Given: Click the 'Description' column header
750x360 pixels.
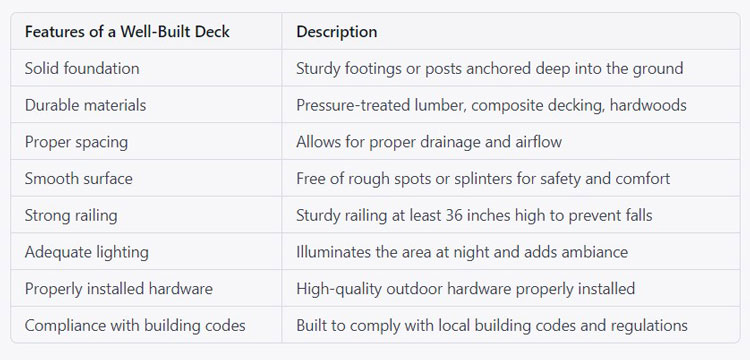Looking at the screenshot, I should (x=337, y=32).
